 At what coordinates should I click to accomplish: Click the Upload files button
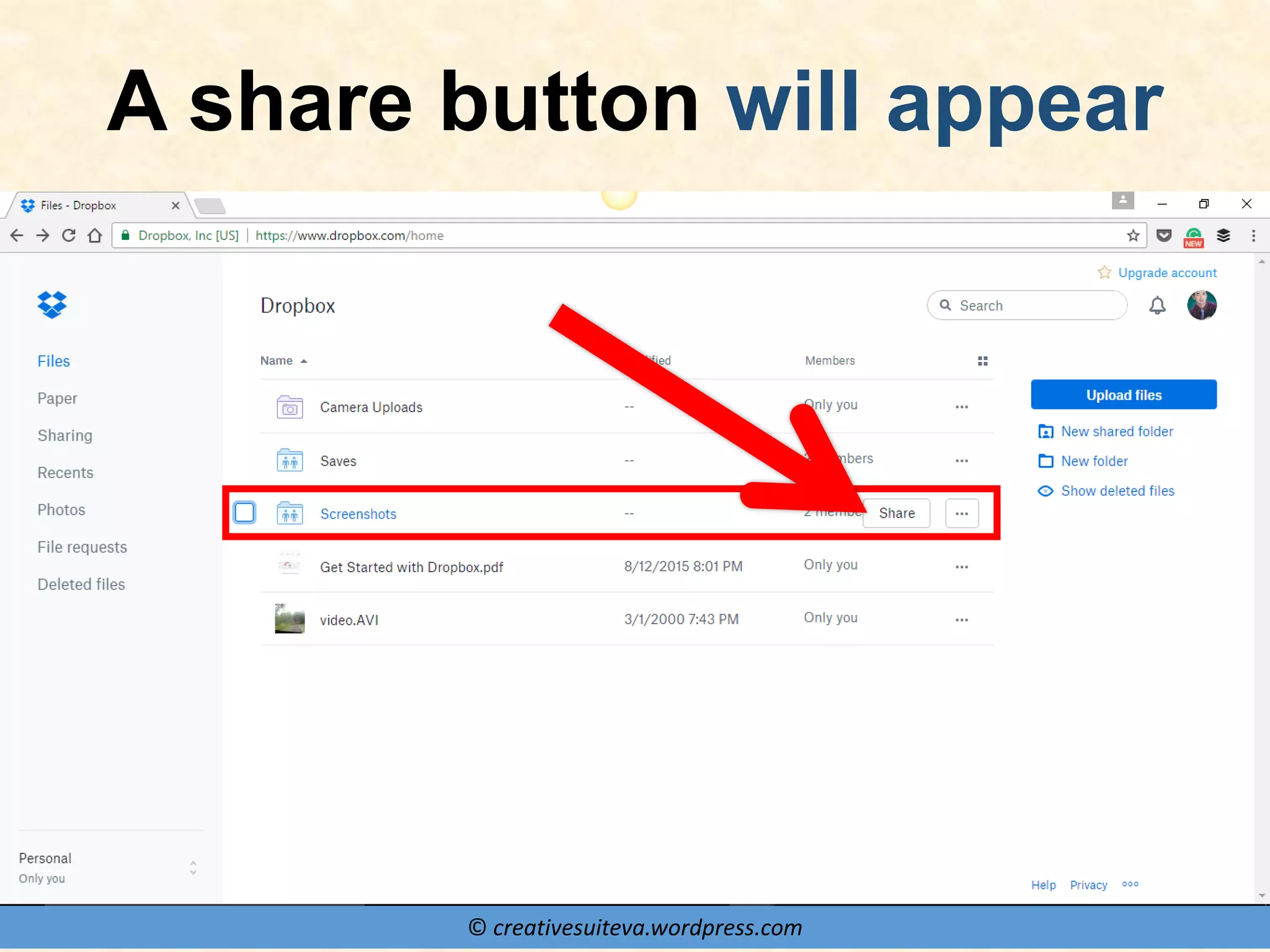1124,395
